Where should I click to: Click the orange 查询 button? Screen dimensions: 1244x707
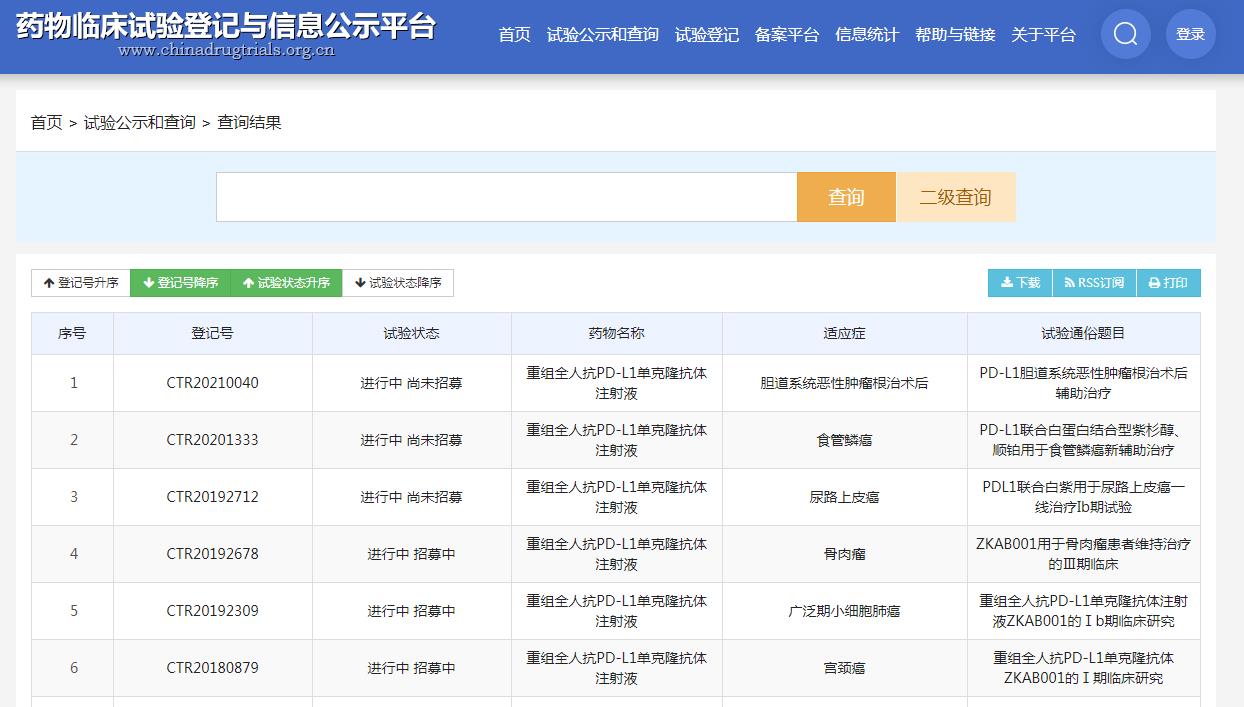[846, 197]
